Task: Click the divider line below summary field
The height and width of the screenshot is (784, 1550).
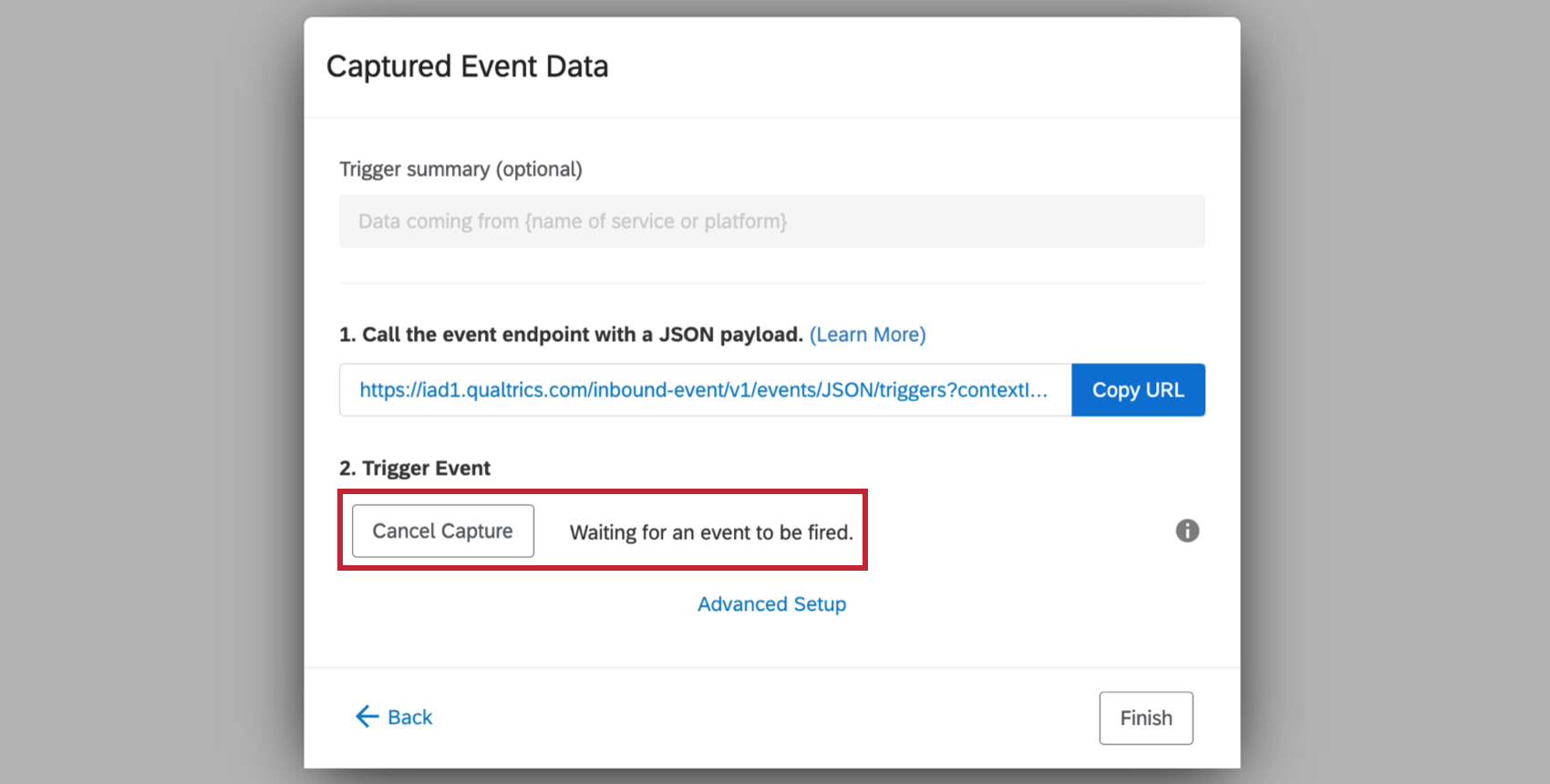Action: (771, 284)
